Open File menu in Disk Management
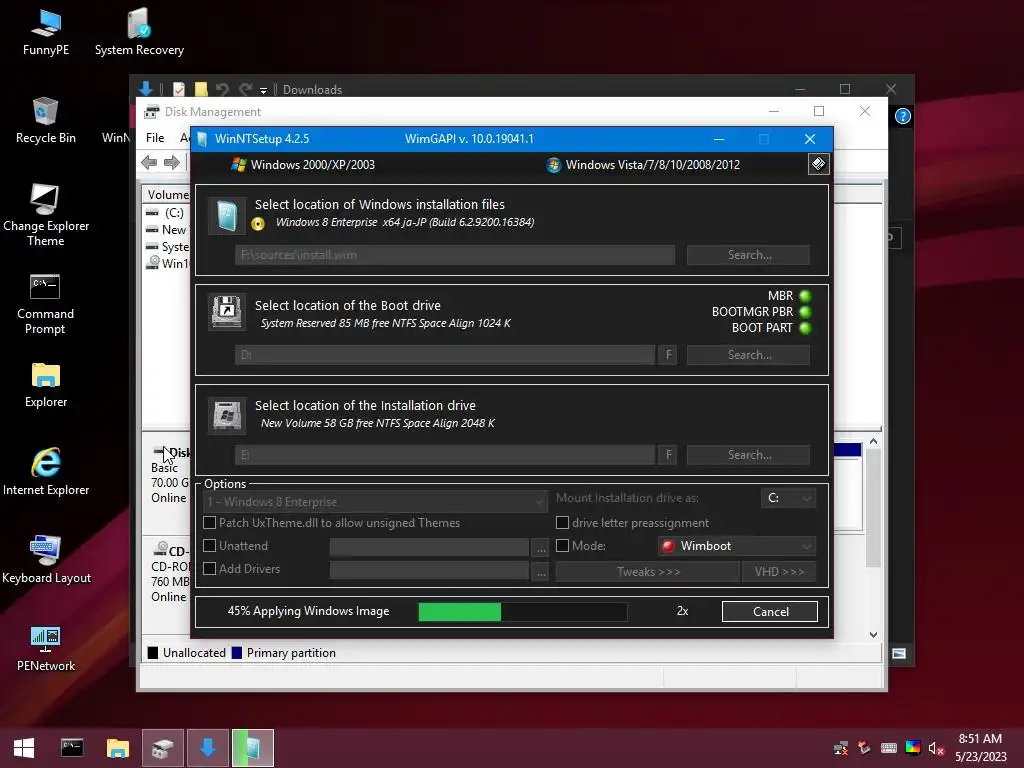Viewport: 1024px width, 768px height. coord(155,138)
